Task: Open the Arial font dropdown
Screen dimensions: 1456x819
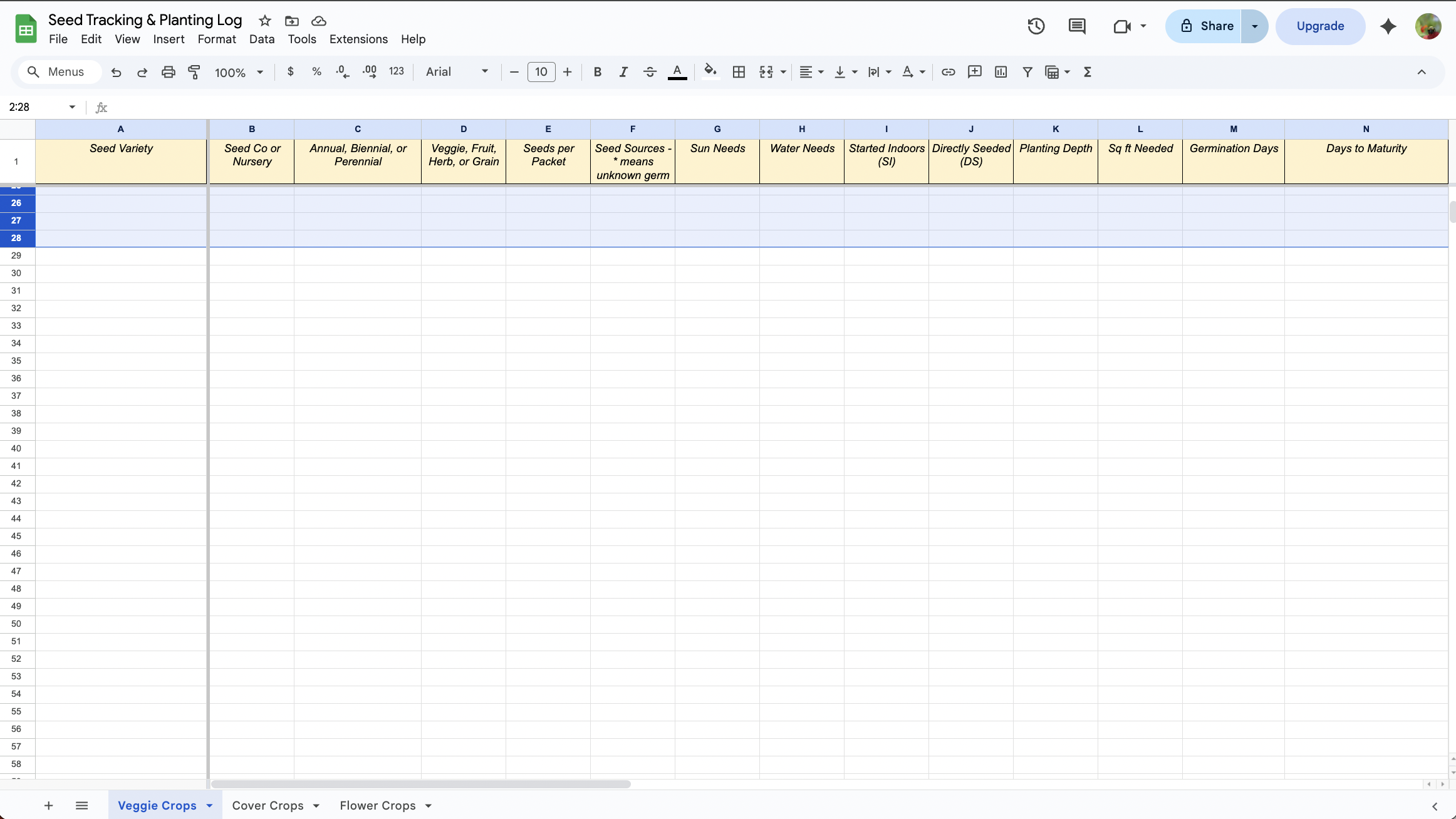Action: [457, 72]
